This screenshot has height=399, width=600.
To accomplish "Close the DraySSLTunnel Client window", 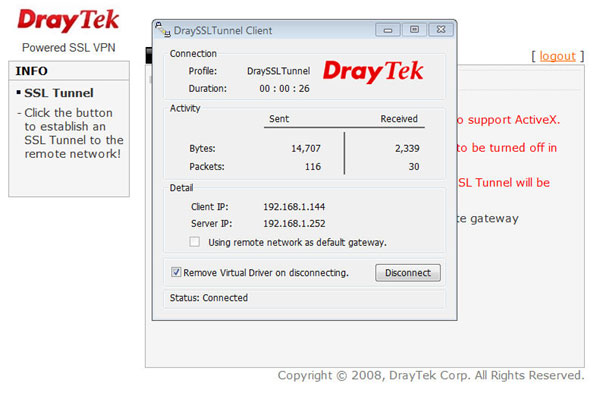I will tap(441, 29).
